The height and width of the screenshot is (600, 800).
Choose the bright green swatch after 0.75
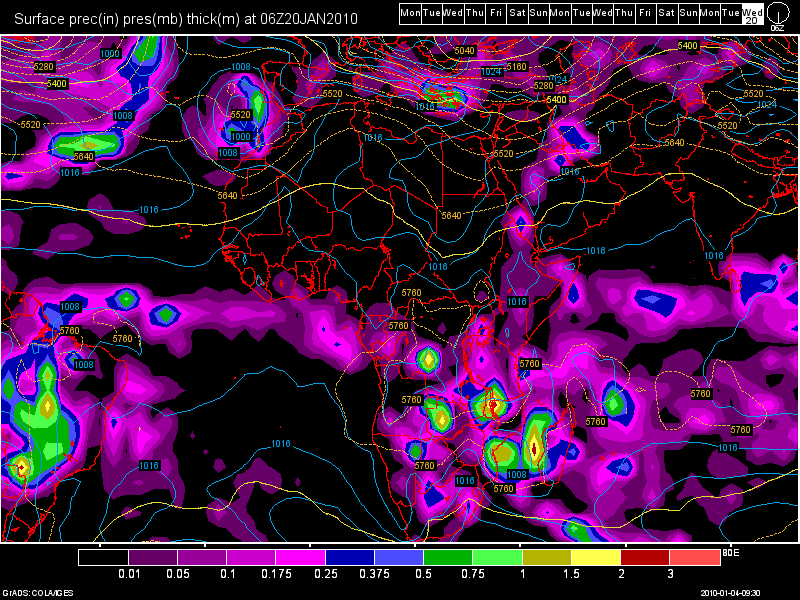[498, 556]
